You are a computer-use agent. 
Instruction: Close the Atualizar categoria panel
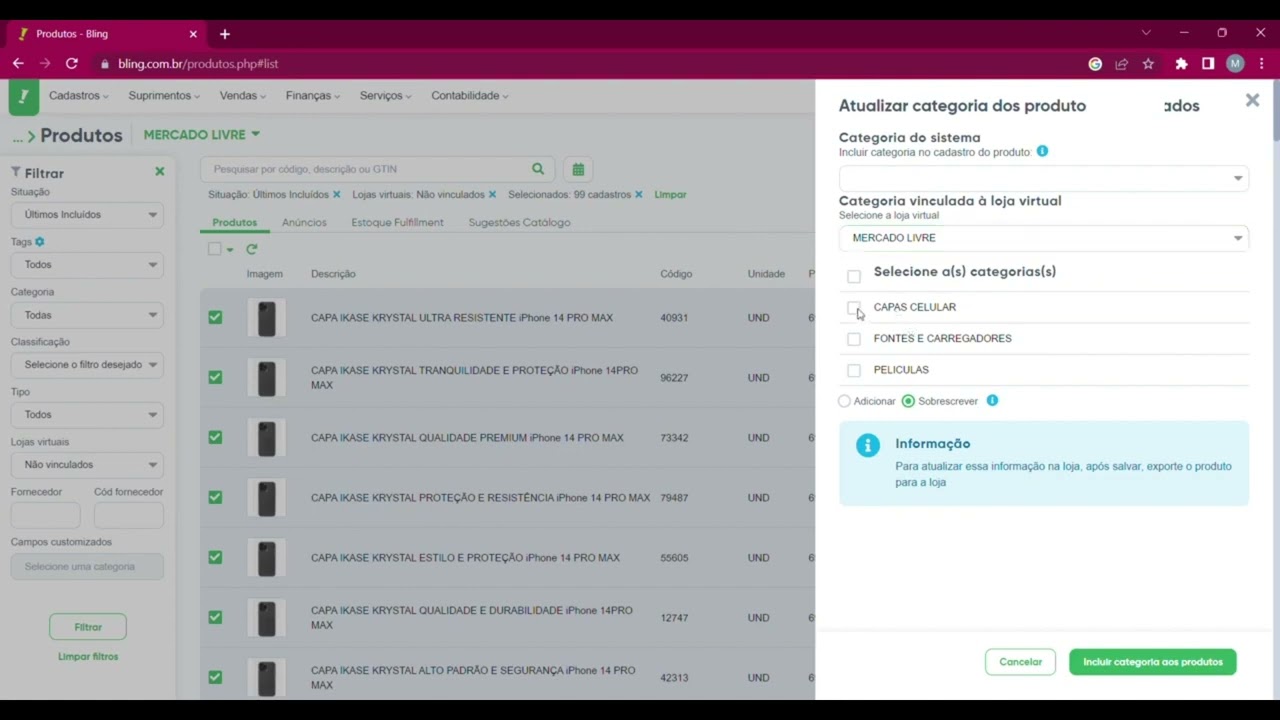point(1252,100)
